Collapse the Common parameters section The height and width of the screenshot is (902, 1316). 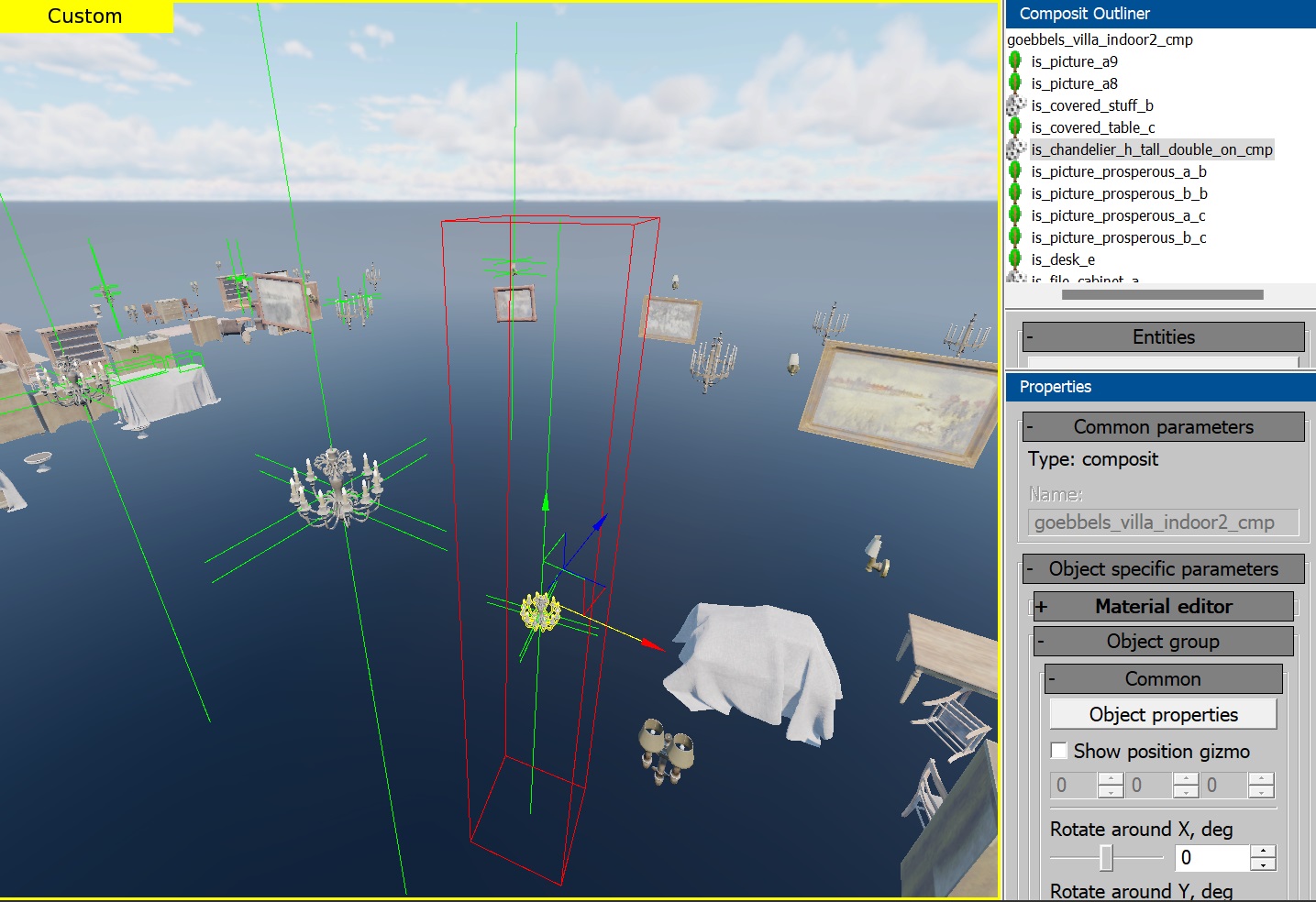[1031, 427]
